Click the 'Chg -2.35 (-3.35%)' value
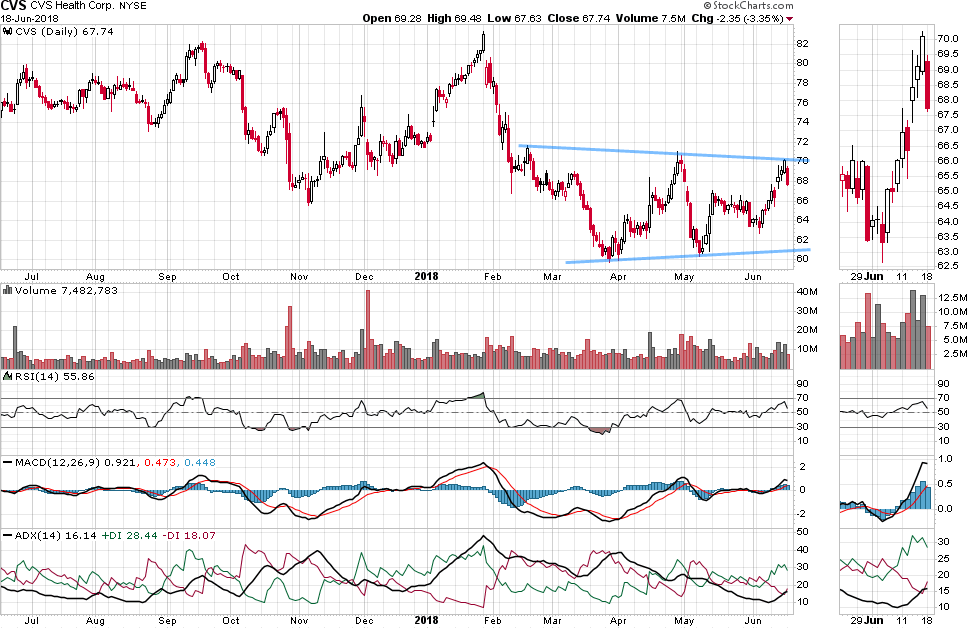Screen dimensions: 967x628 click(x=737, y=18)
